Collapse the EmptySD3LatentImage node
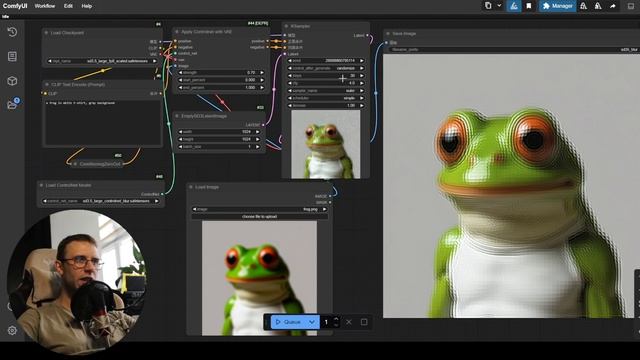Viewport: 640px width, 360px height. 177,116
